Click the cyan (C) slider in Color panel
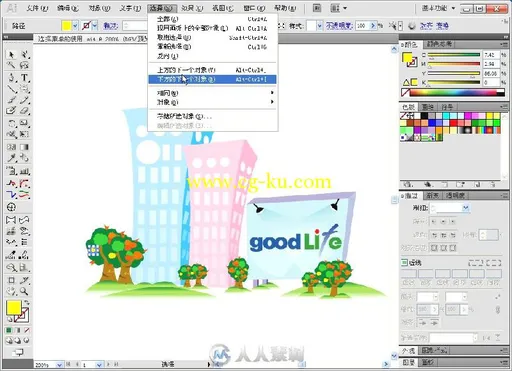The image size is (512, 371). coord(454,55)
